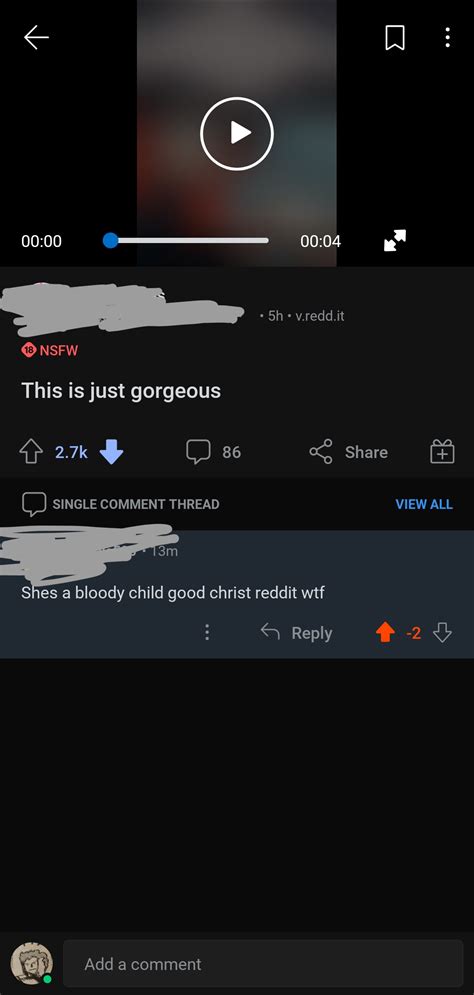Share this post

348,452
